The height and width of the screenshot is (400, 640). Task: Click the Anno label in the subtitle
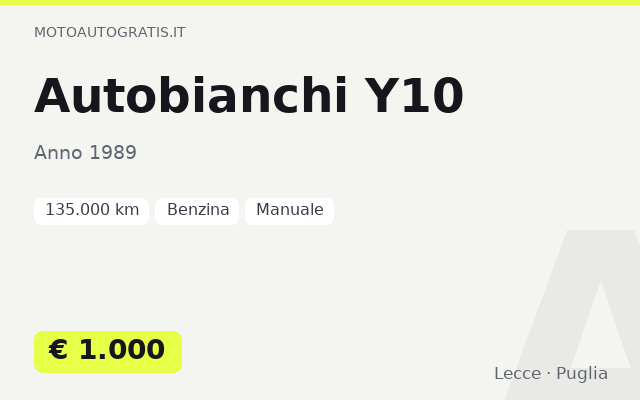58,153
